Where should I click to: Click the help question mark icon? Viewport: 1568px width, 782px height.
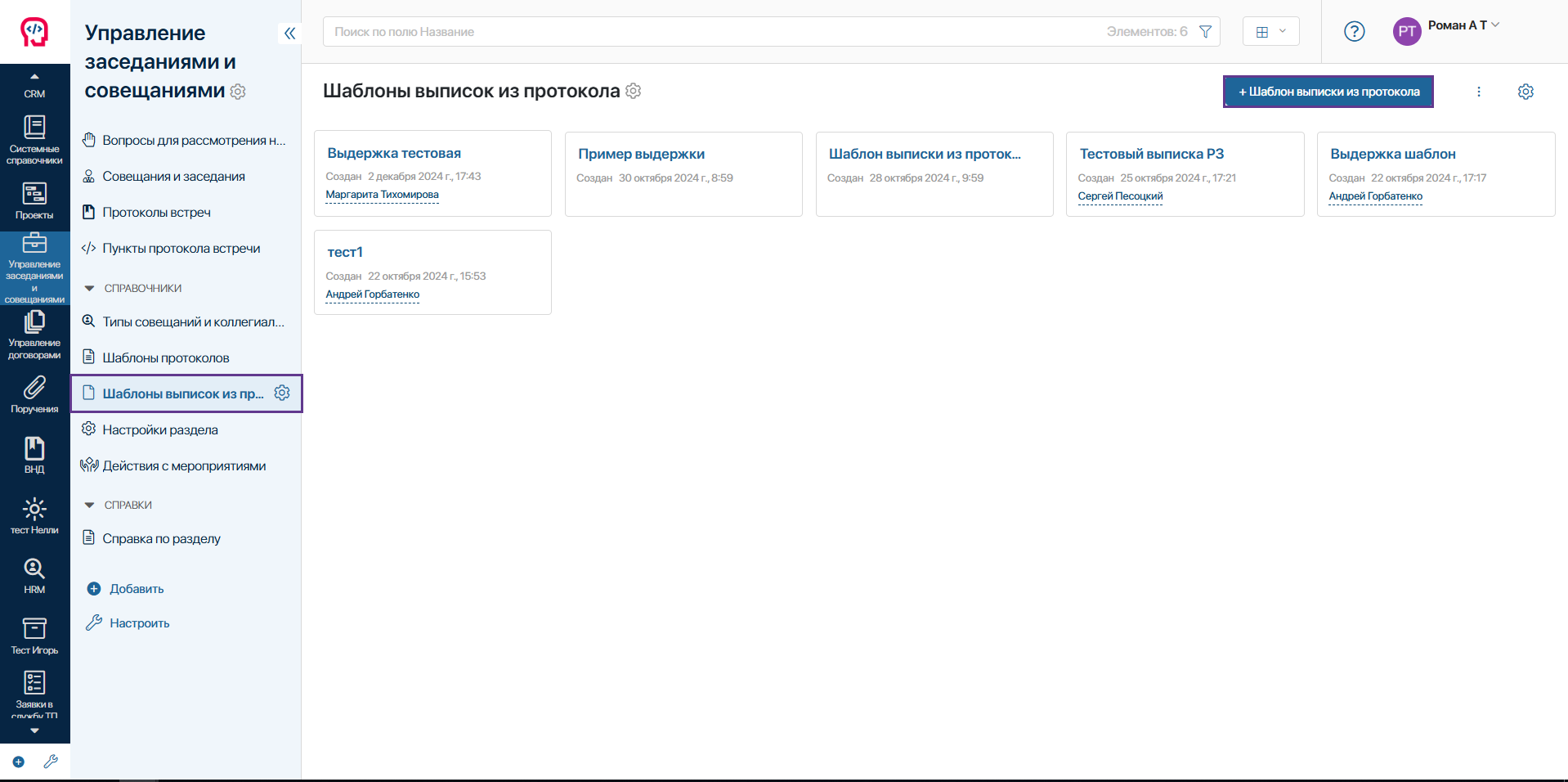pos(1354,31)
